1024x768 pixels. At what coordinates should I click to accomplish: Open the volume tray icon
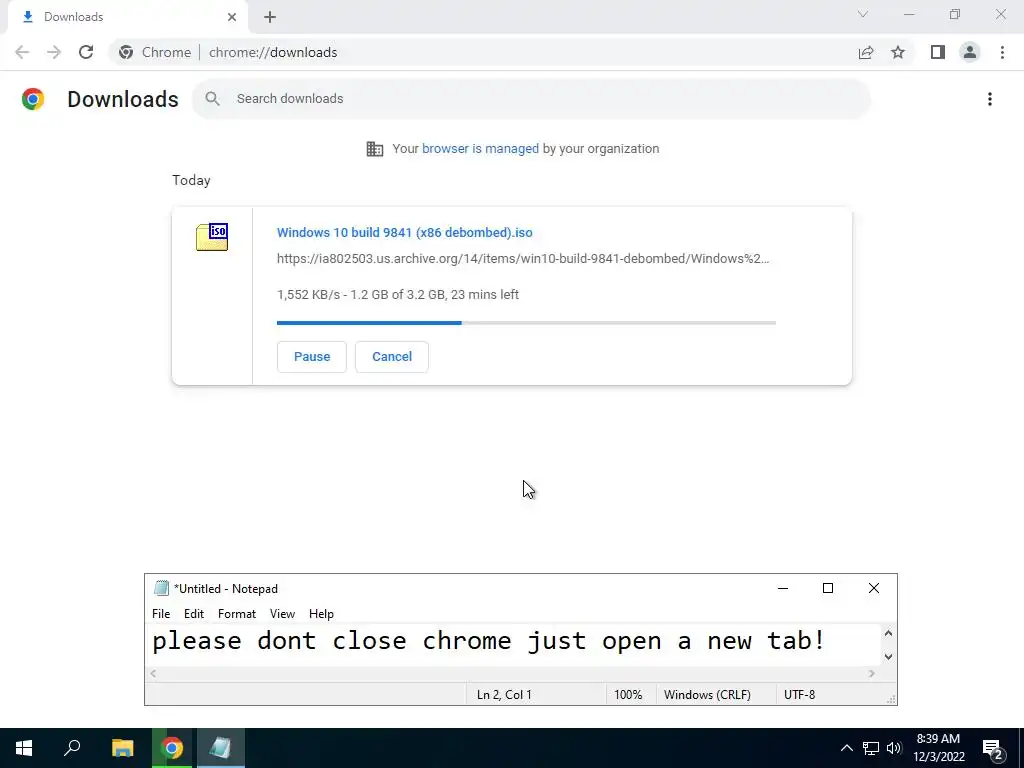893,748
